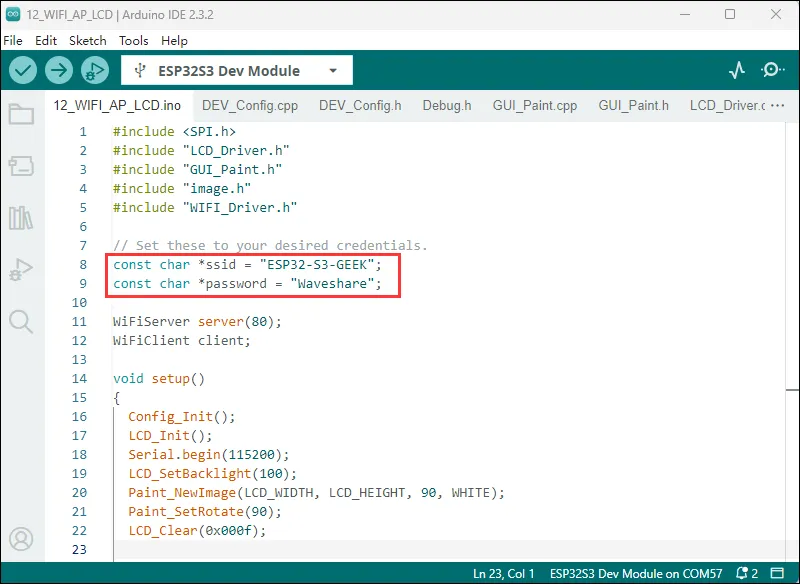Open the Sketch menu

pyautogui.click(x=87, y=40)
